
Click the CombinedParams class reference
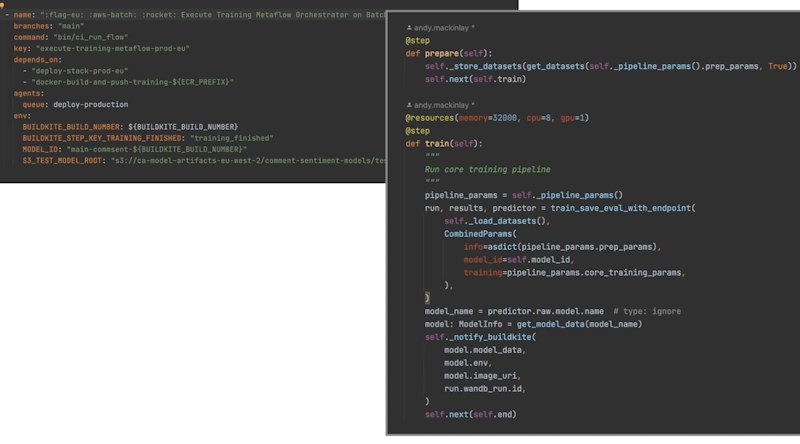[x=478, y=234]
